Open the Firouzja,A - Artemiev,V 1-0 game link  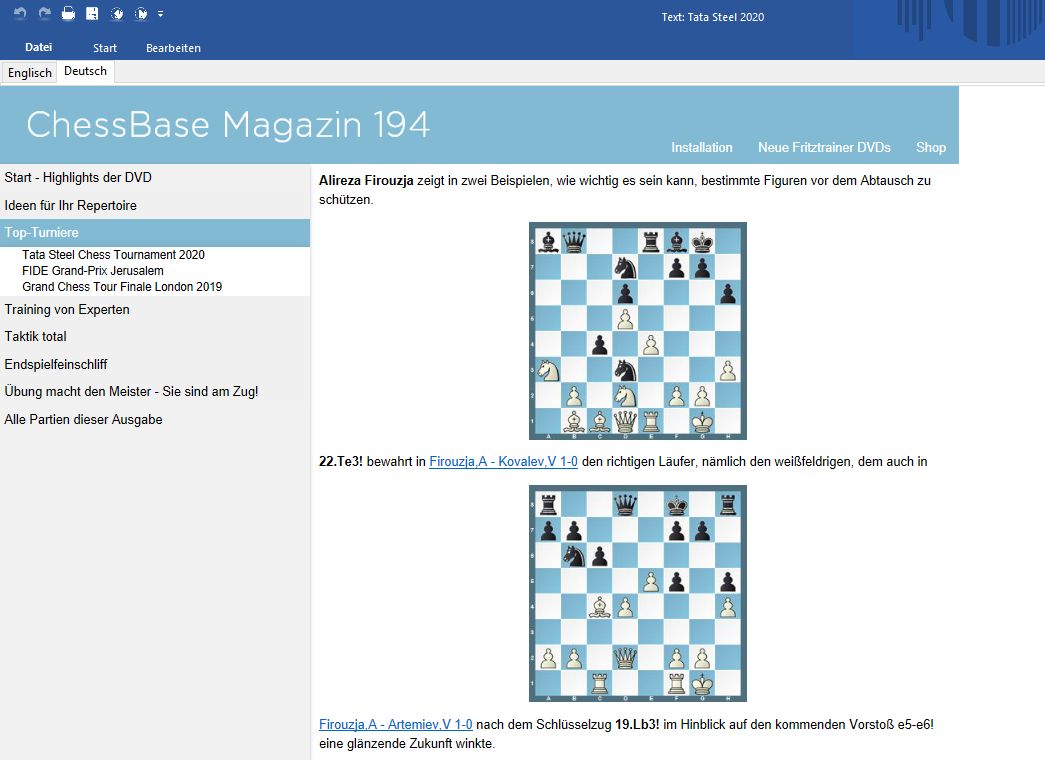tap(396, 724)
